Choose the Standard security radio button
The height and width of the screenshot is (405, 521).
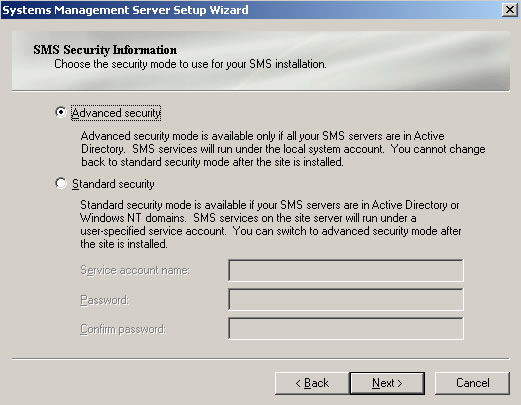61,183
